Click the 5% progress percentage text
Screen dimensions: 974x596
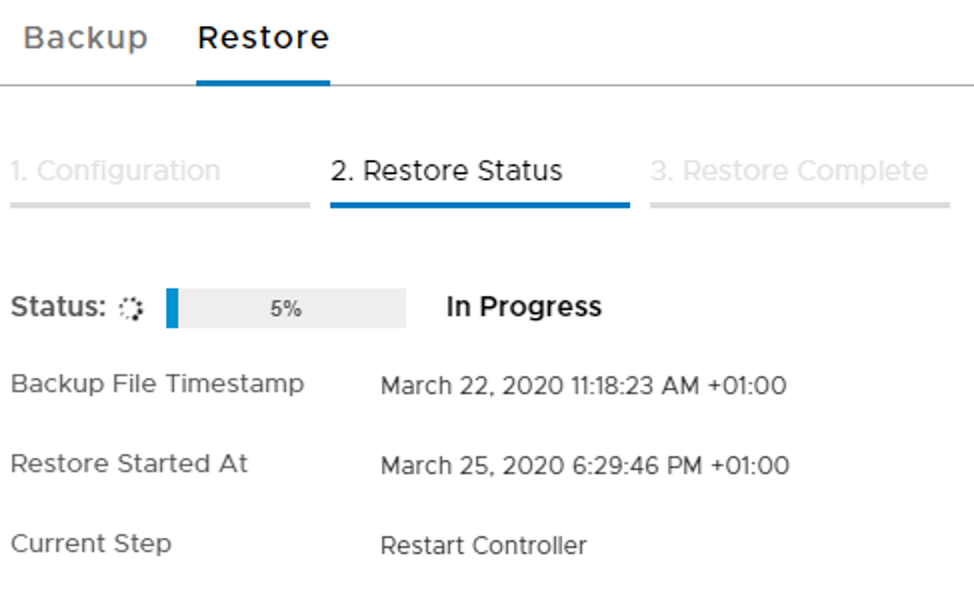tap(285, 309)
